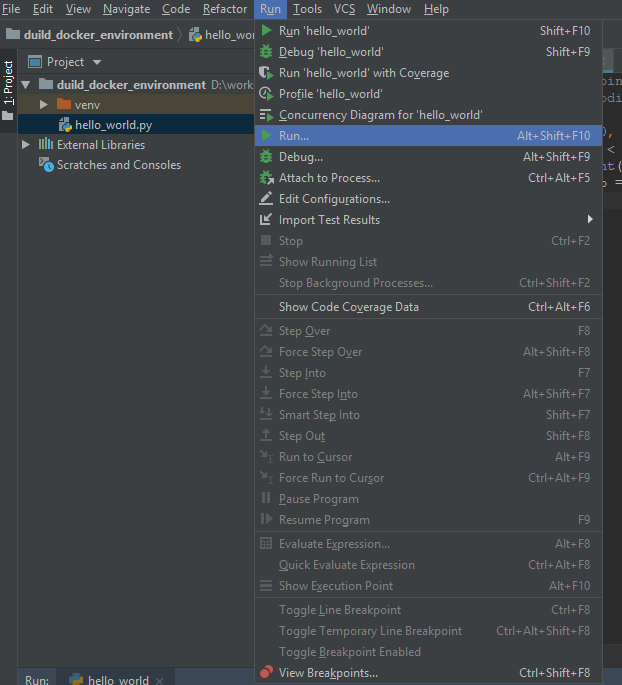Select Show Code Coverage Data

tap(428, 307)
